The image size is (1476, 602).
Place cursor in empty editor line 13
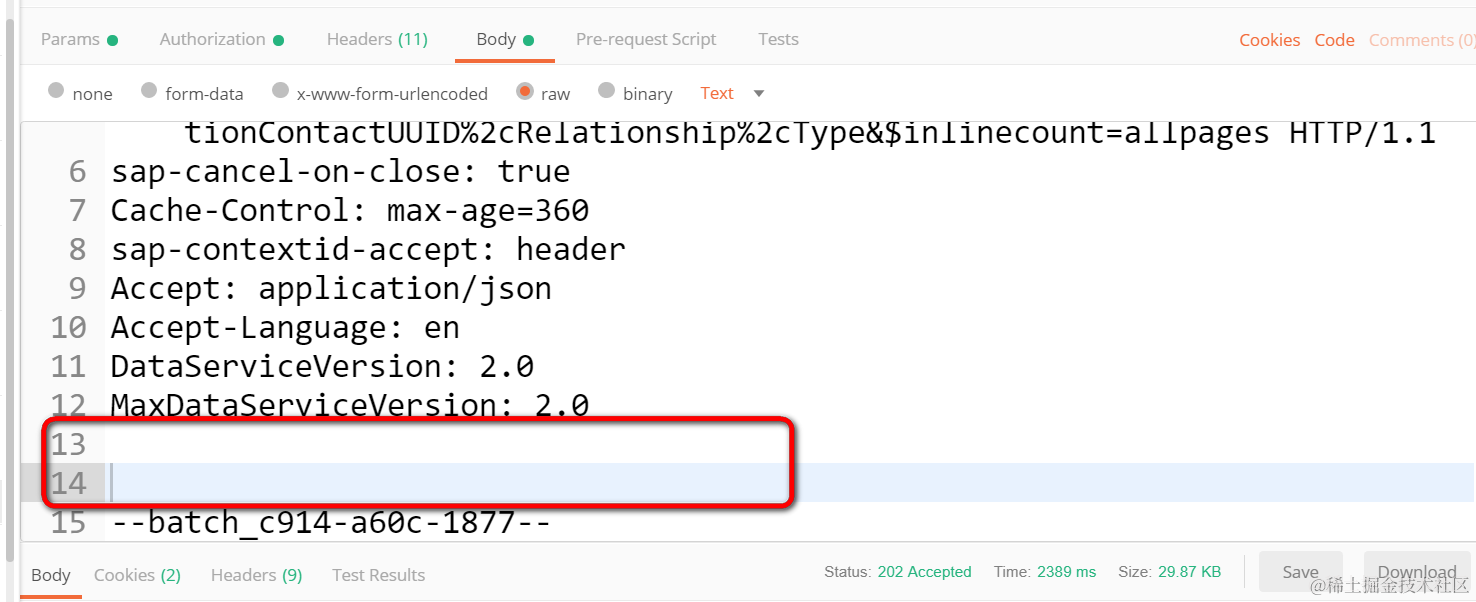[x=790, y=444]
